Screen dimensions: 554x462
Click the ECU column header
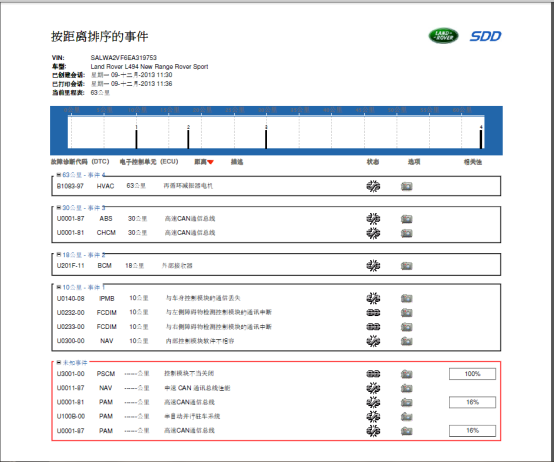click(x=149, y=161)
